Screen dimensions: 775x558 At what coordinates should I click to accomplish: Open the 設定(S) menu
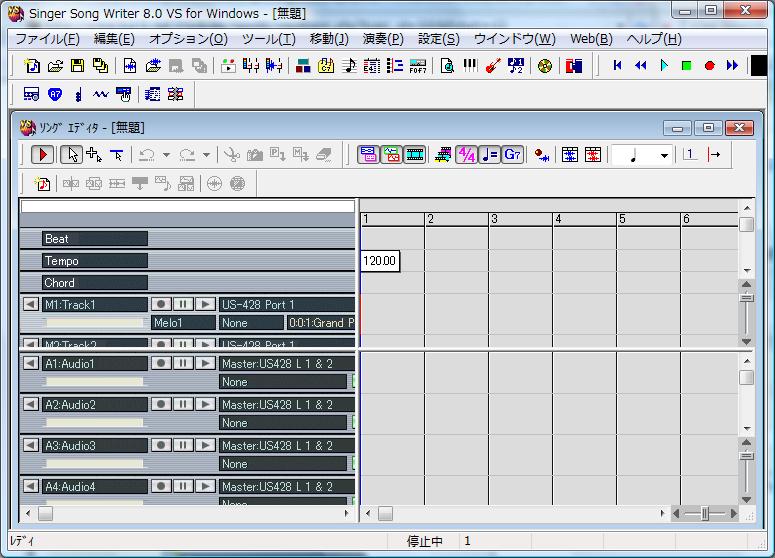pos(439,39)
